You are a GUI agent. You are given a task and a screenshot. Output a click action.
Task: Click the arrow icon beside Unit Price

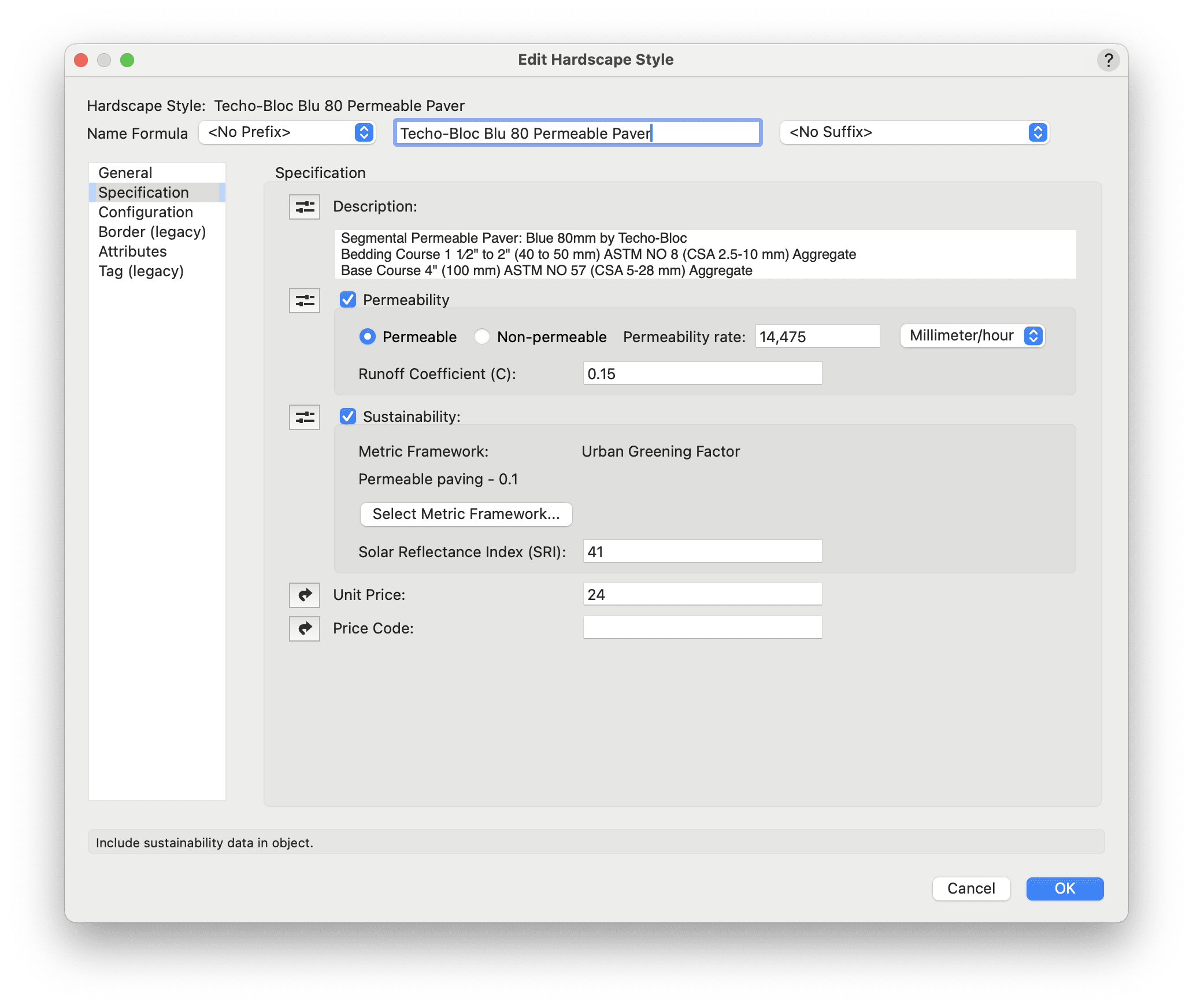point(305,595)
